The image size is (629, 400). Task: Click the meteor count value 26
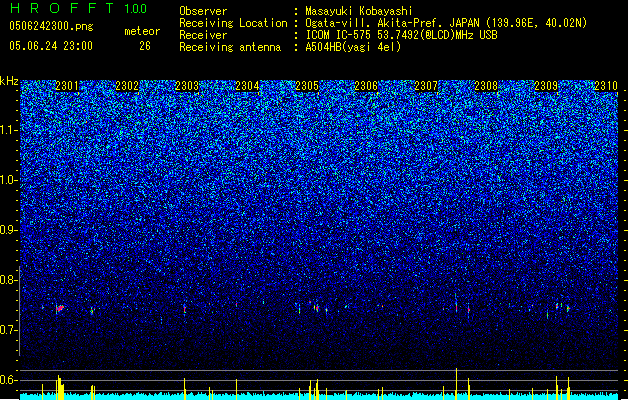tap(145, 46)
